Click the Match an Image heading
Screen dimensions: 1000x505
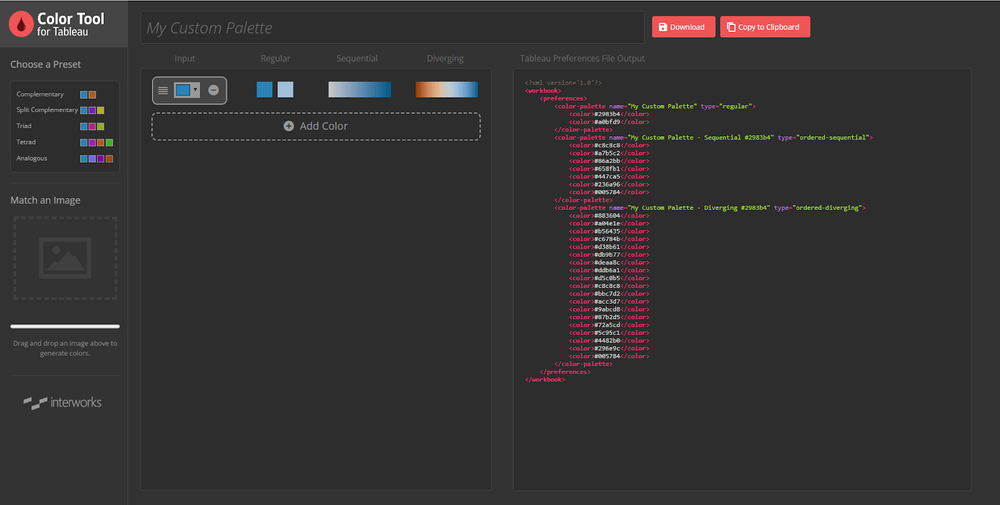[45, 200]
